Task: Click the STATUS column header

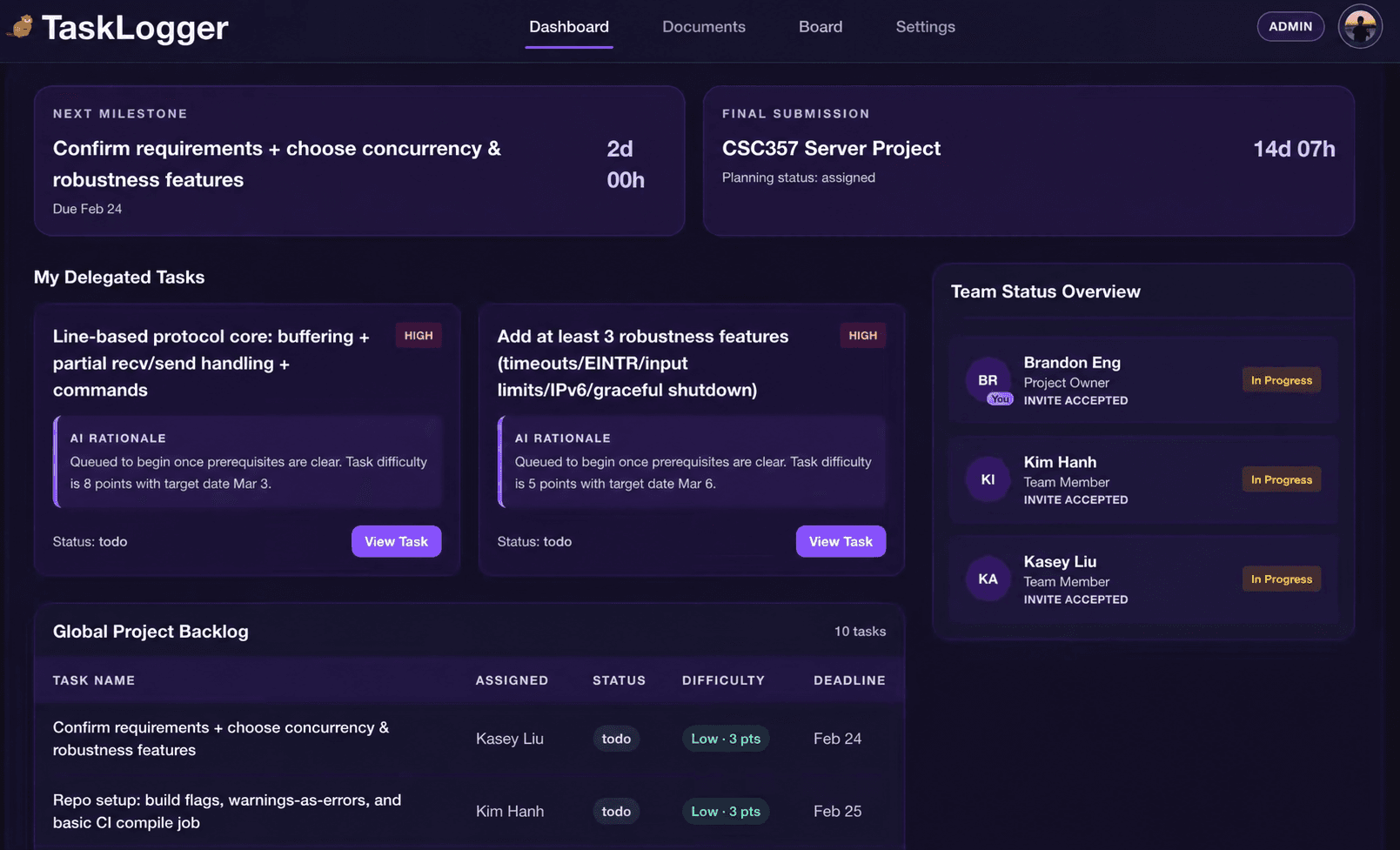Action: (619, 680)
